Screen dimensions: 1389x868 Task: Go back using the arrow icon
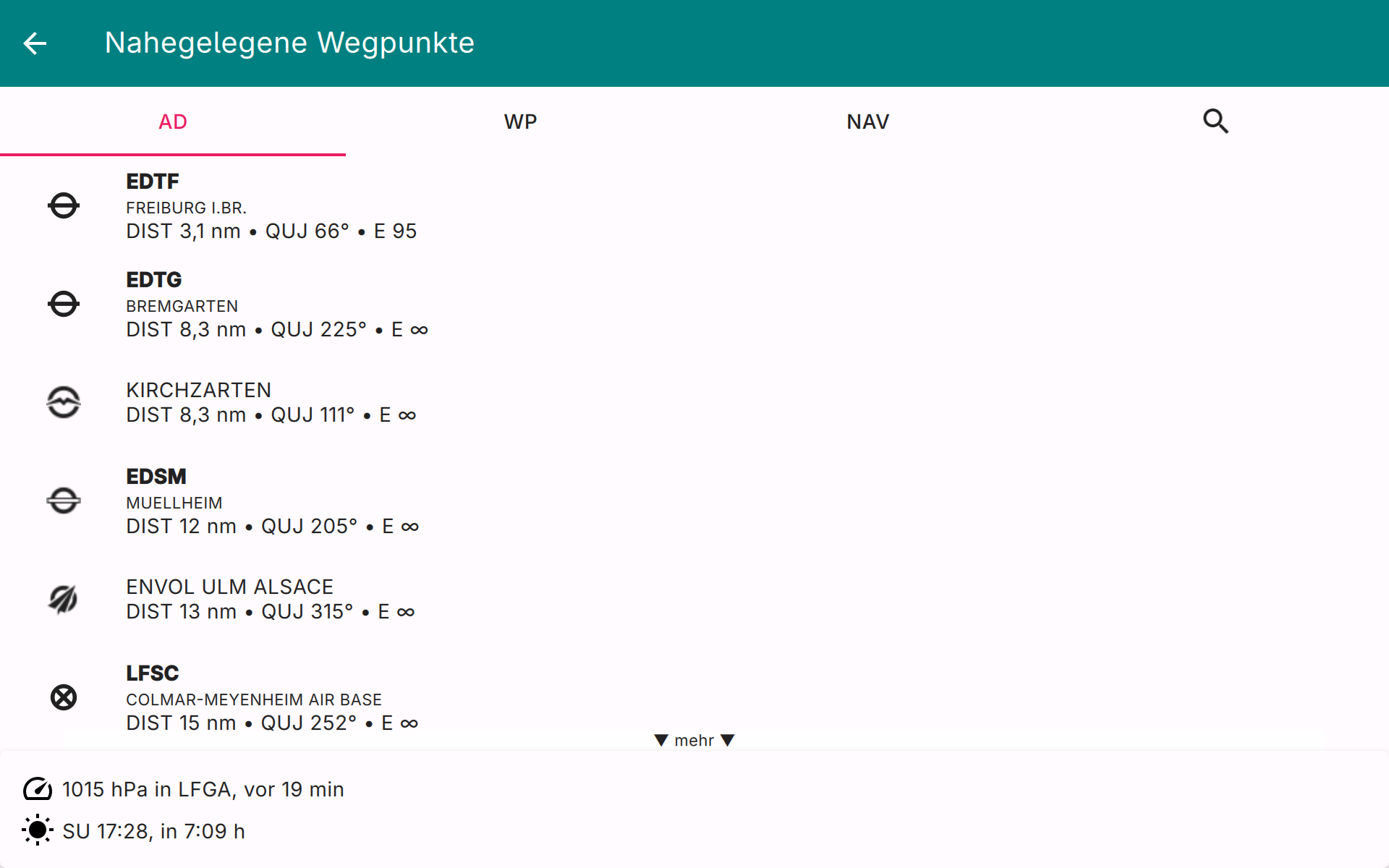click(x=35, y=43)
